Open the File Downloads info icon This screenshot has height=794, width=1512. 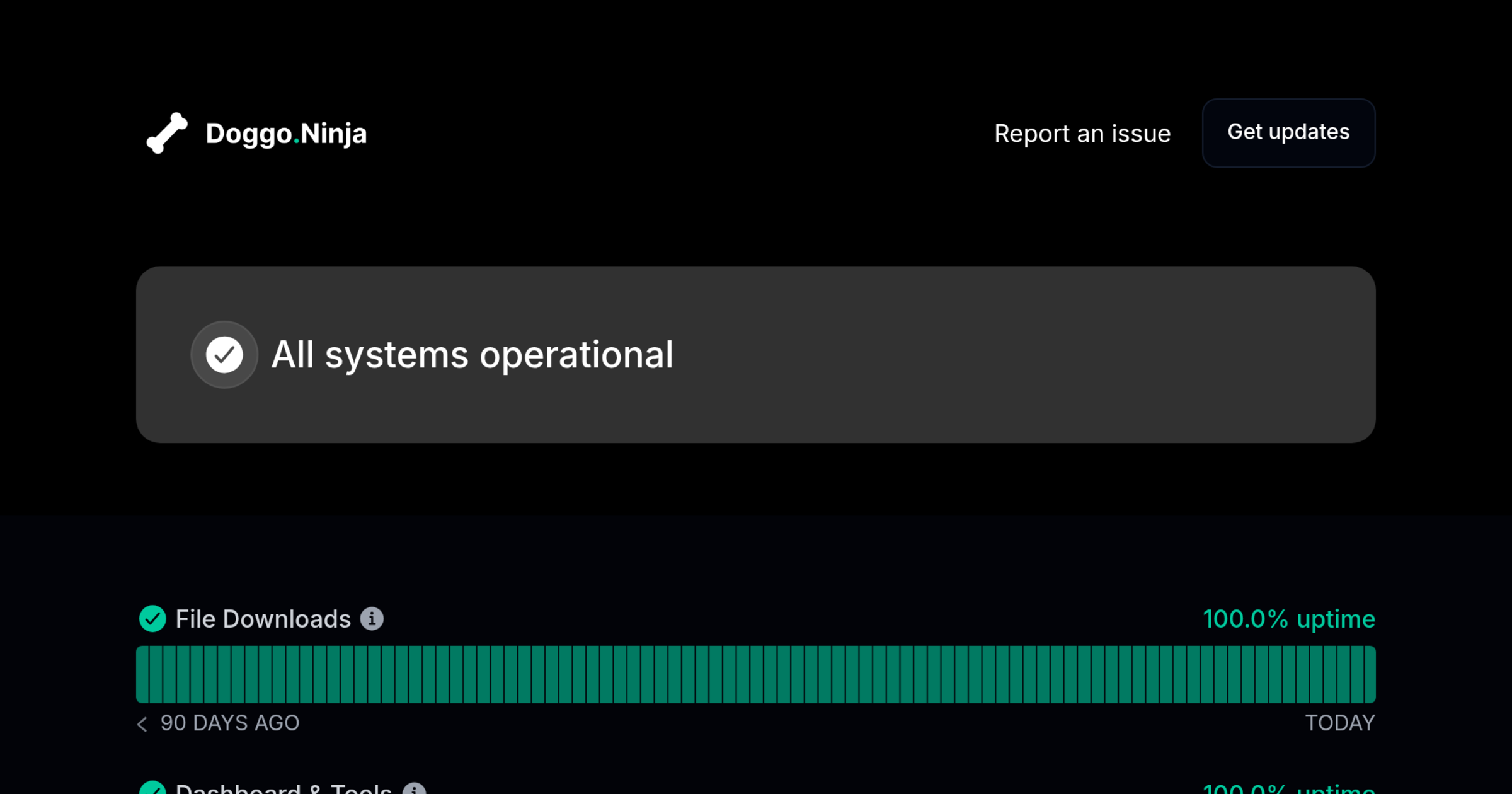click(372, 619)
